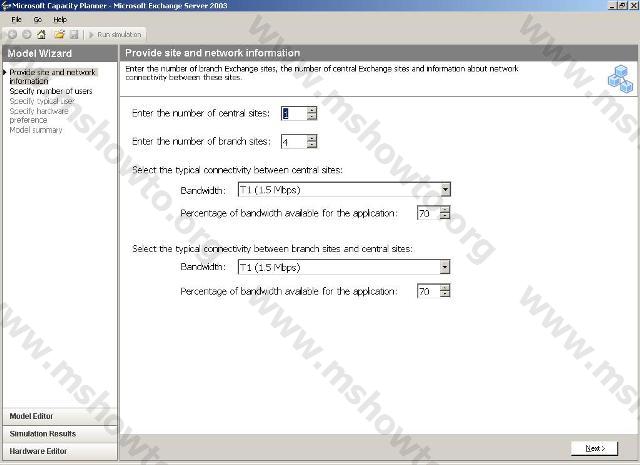The height and width of the screenshot is (465, 640).
Task: Start Run simulation from the toolbar
Action: tap(115, 35)
